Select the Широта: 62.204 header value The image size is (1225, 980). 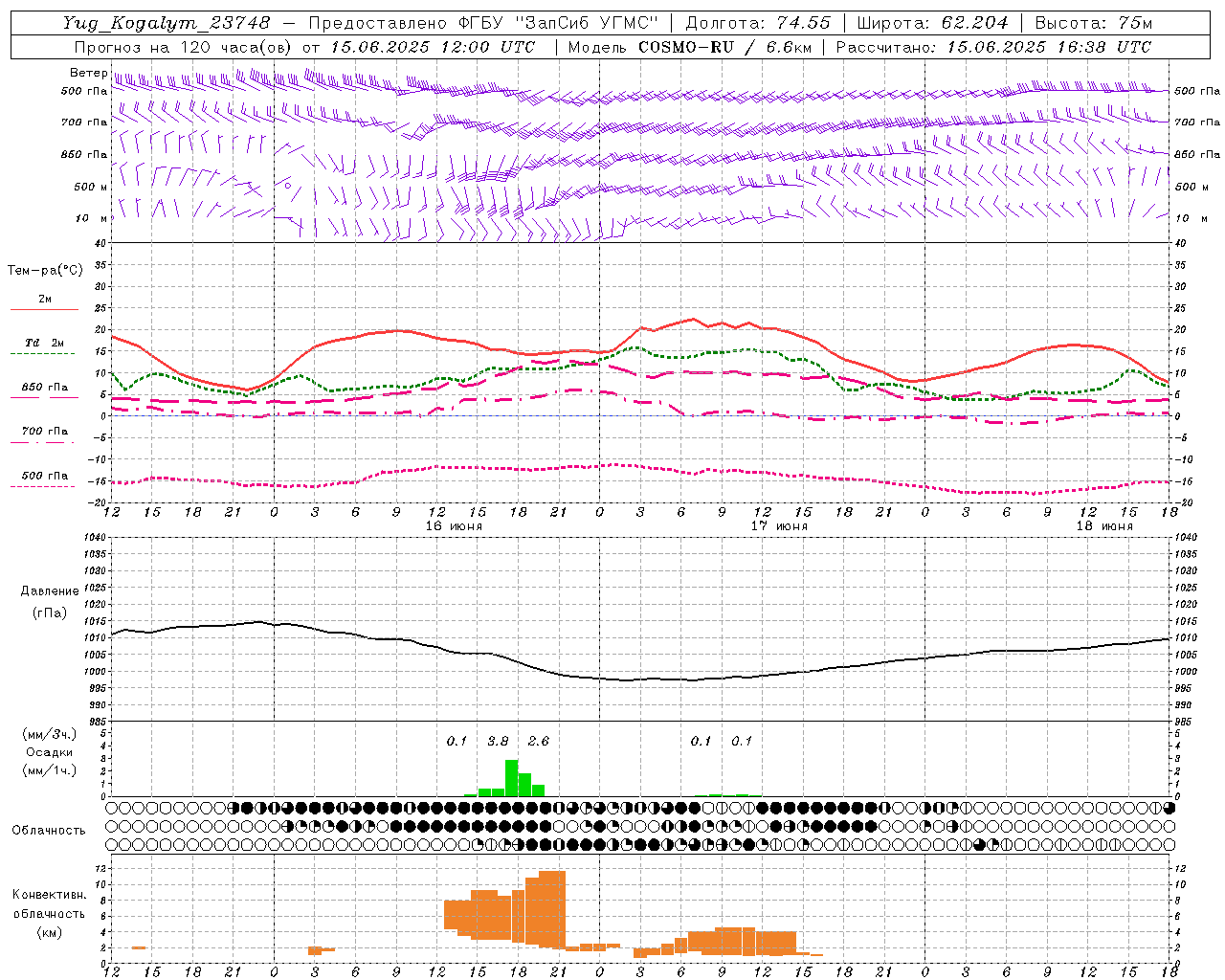point(933,23)
